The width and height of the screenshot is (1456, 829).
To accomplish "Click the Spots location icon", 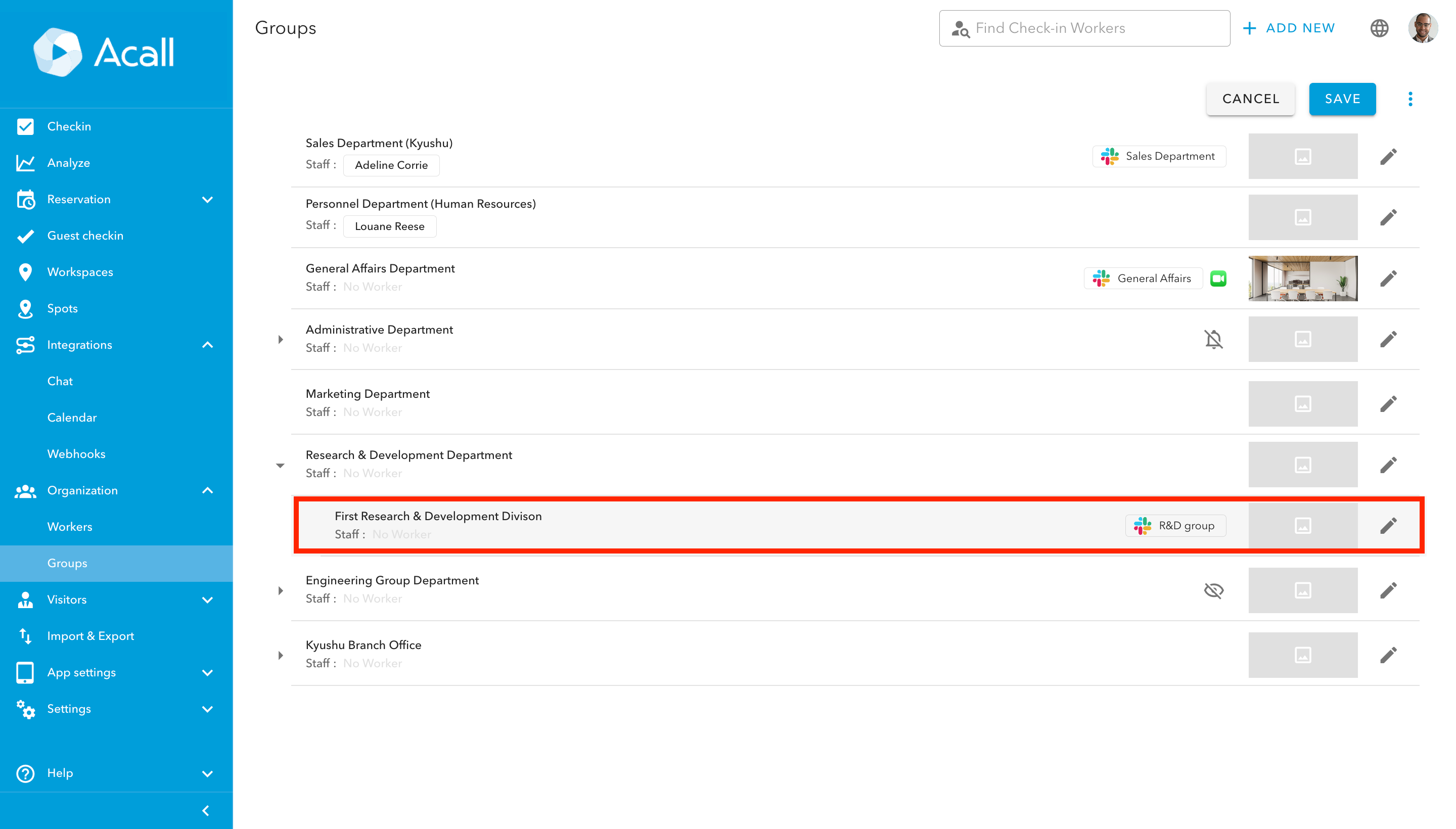I will [x=25, y=308].
